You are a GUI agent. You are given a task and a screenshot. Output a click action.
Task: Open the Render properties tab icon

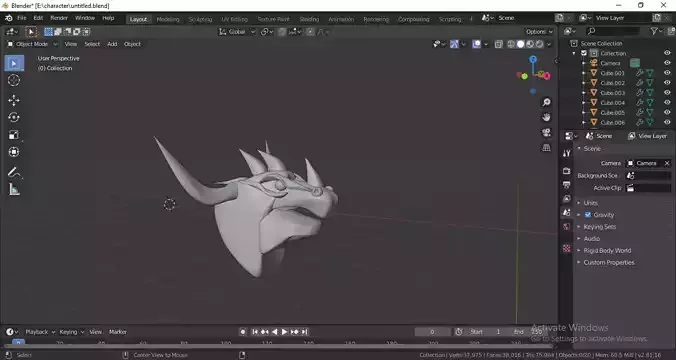point(566,171)
